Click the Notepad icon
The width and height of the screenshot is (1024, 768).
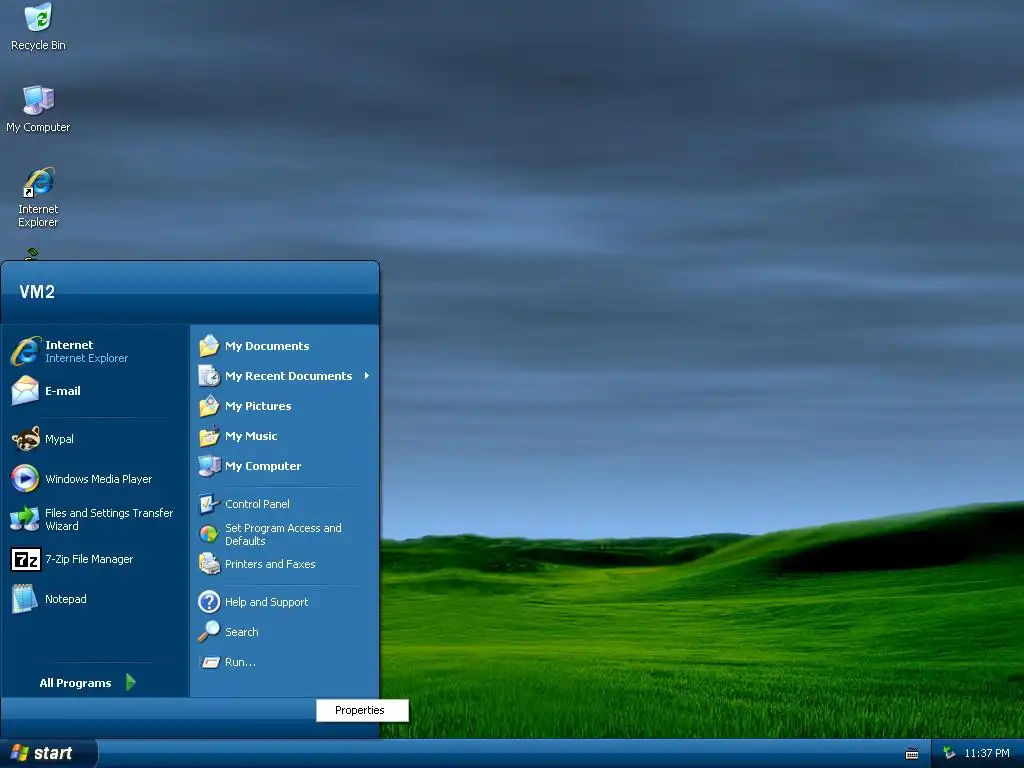pyautogui.click(x=25, y=599)
